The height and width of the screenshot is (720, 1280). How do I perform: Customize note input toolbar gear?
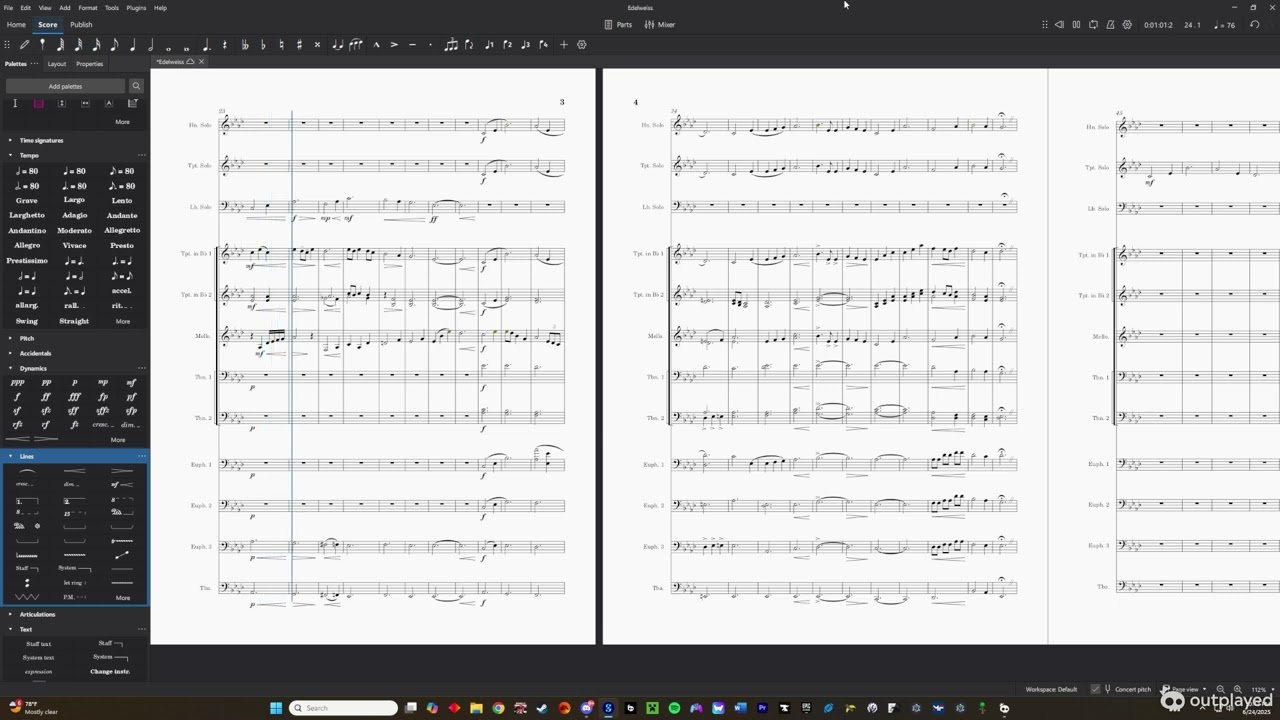tap(581, 45)
